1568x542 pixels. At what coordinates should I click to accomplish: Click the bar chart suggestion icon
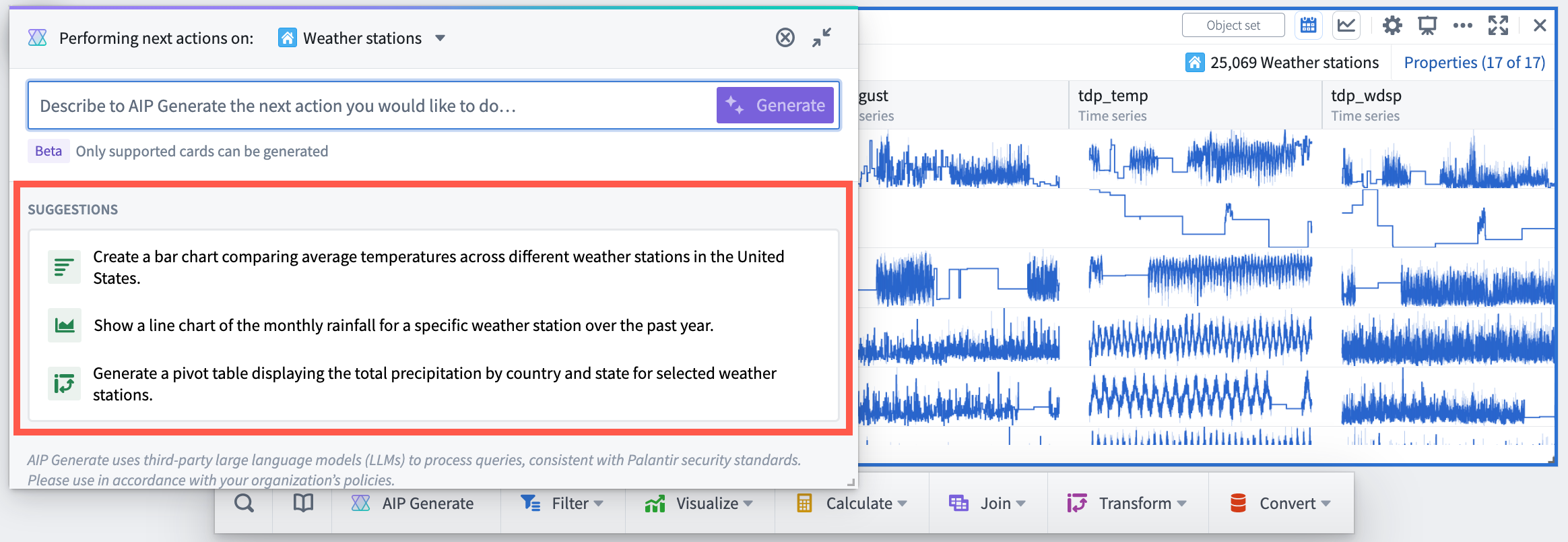coord(64,267)
